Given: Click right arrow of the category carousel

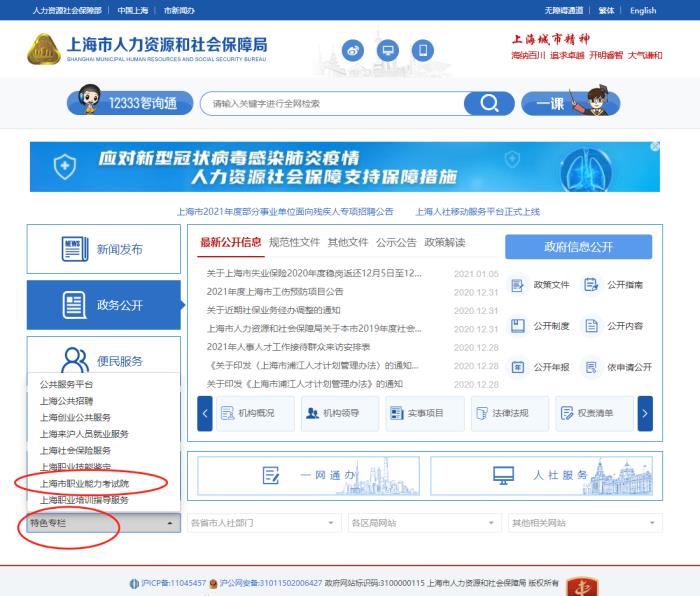Looking at the screenshot, I should click(x=645, y=413).
